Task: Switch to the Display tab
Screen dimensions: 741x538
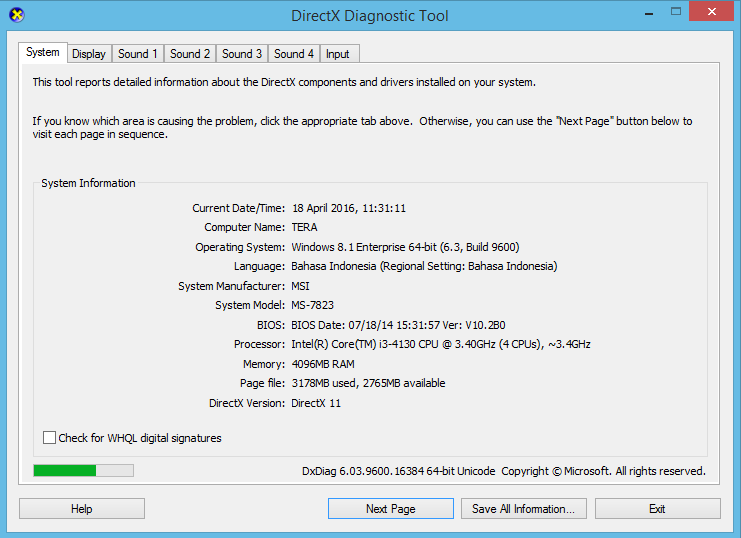Action: point(89,54)
